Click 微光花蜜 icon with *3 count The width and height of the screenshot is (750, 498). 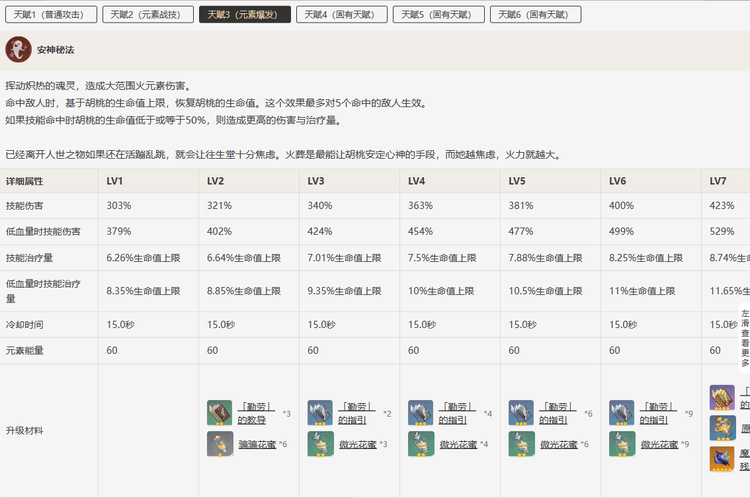(320, 444)
